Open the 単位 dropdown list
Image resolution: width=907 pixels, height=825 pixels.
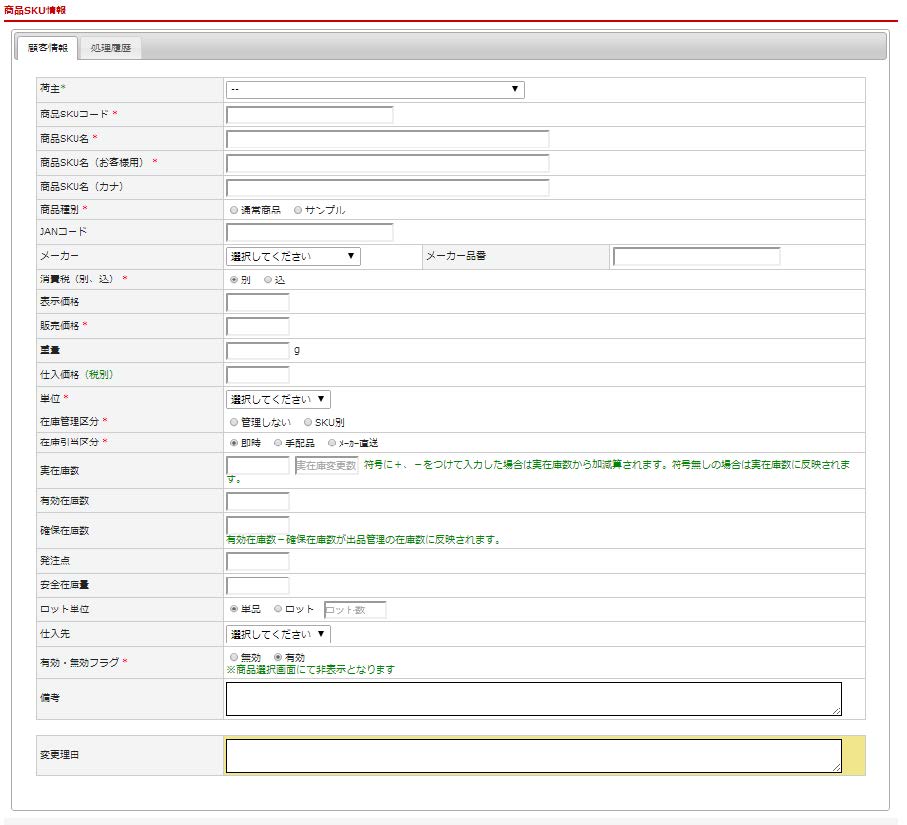click(278, 400)
